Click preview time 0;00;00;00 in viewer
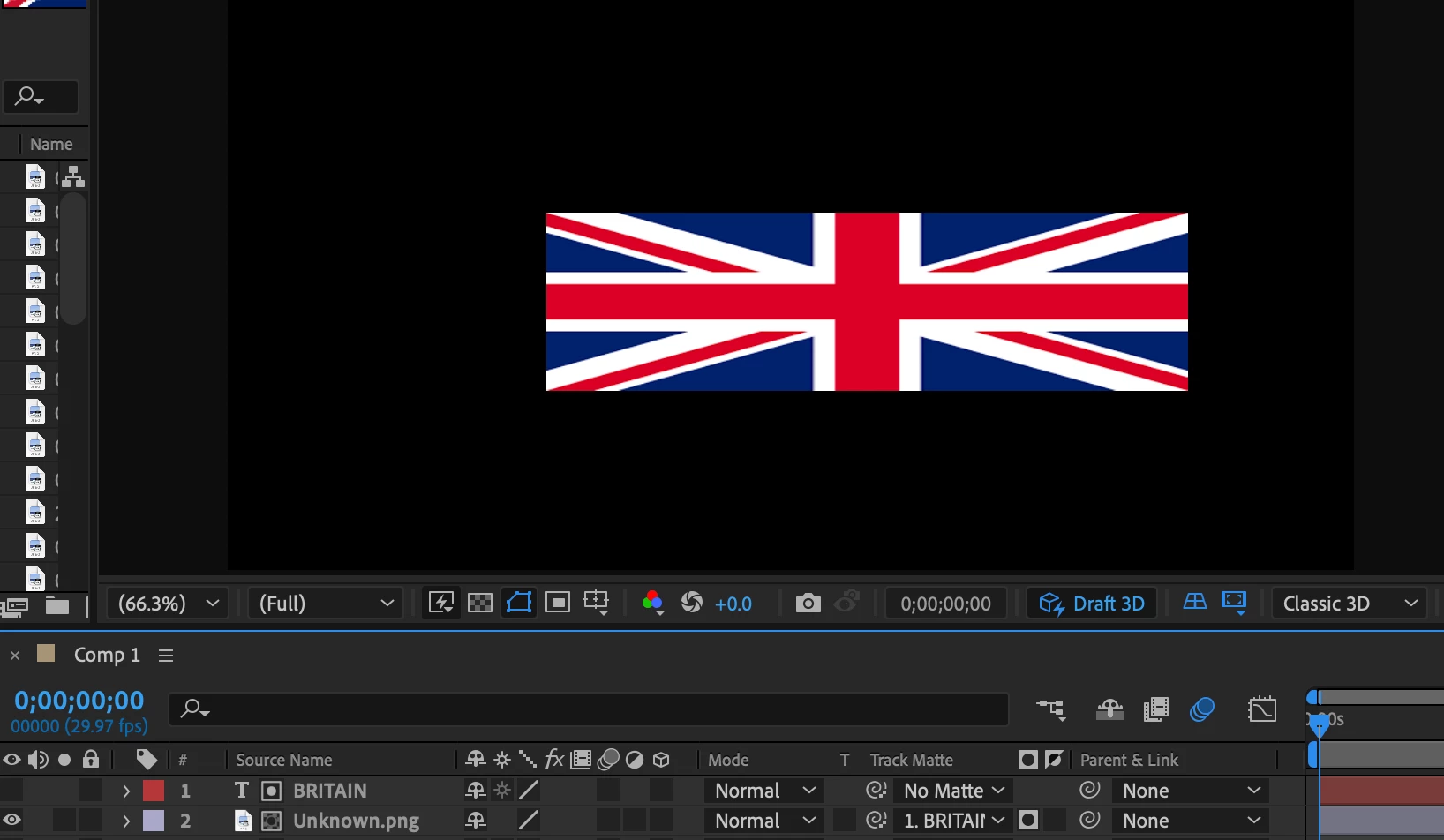Viewport: 1444px width, 840px height. 945,604
